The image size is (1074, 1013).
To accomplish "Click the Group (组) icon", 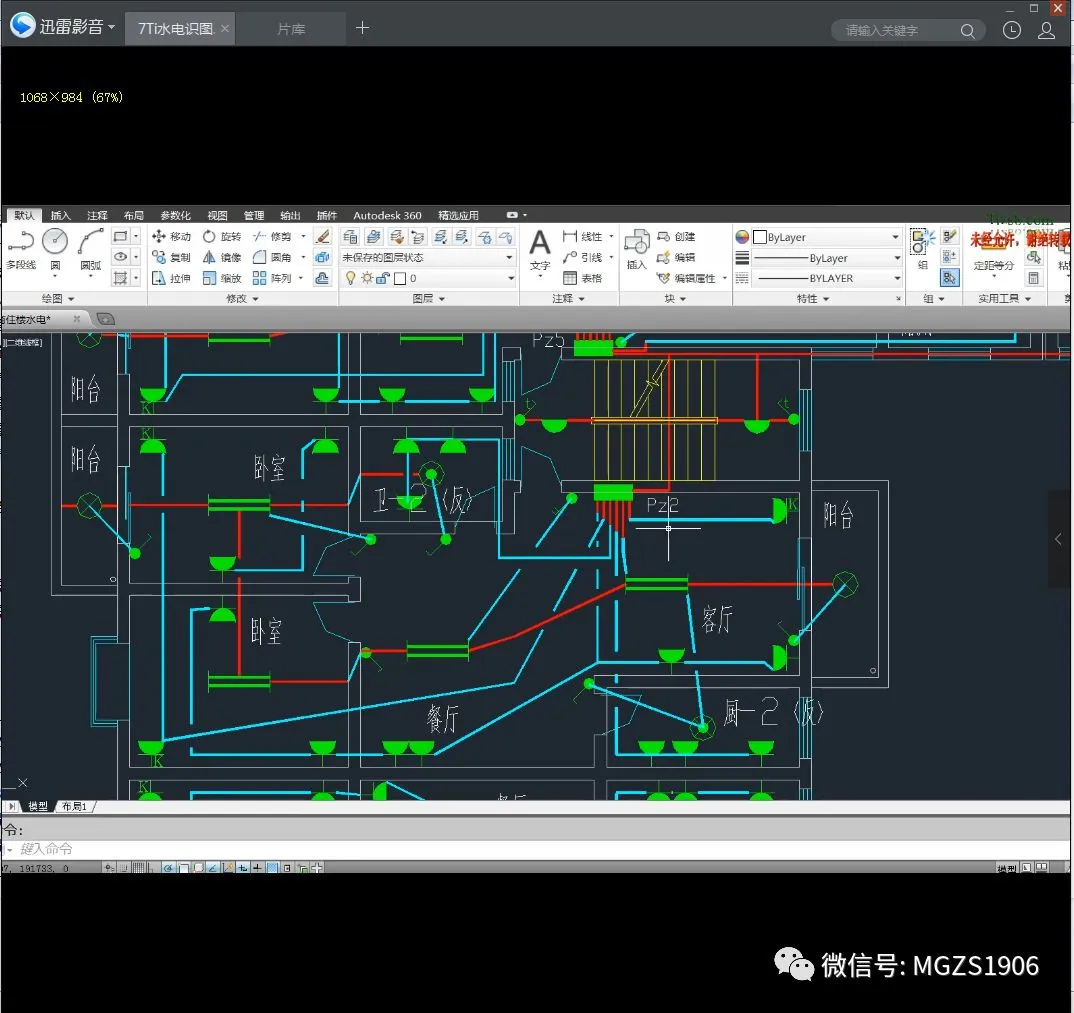I will click(923, 250).
